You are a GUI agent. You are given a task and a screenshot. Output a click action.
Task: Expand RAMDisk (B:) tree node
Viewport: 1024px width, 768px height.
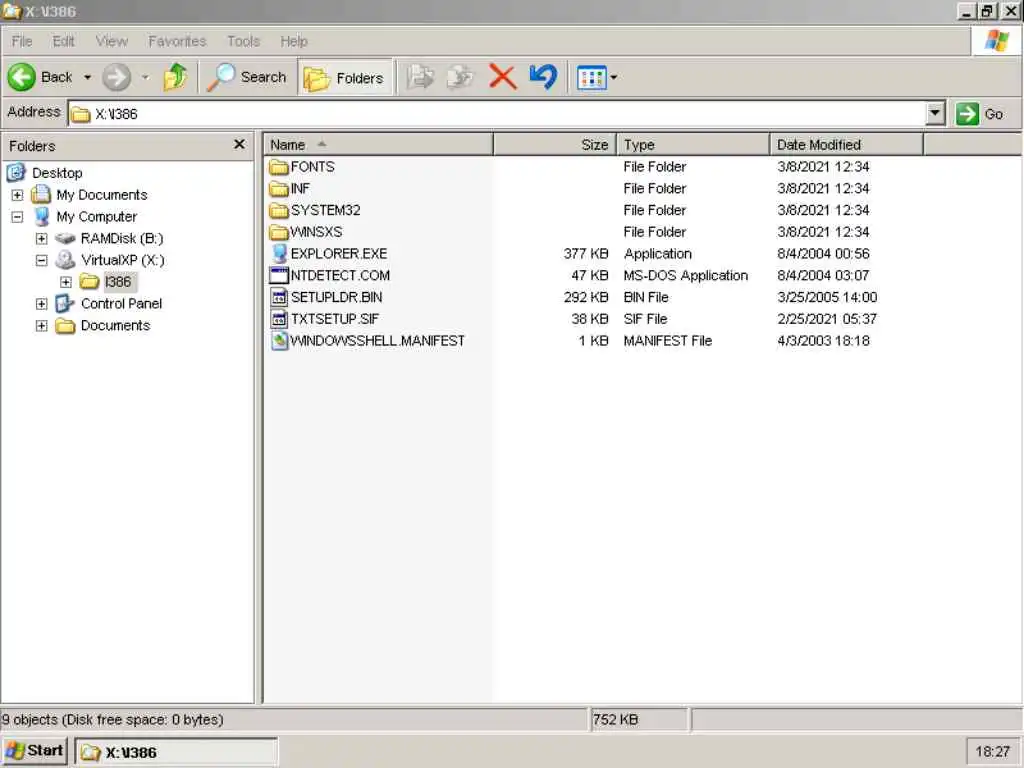41,238
